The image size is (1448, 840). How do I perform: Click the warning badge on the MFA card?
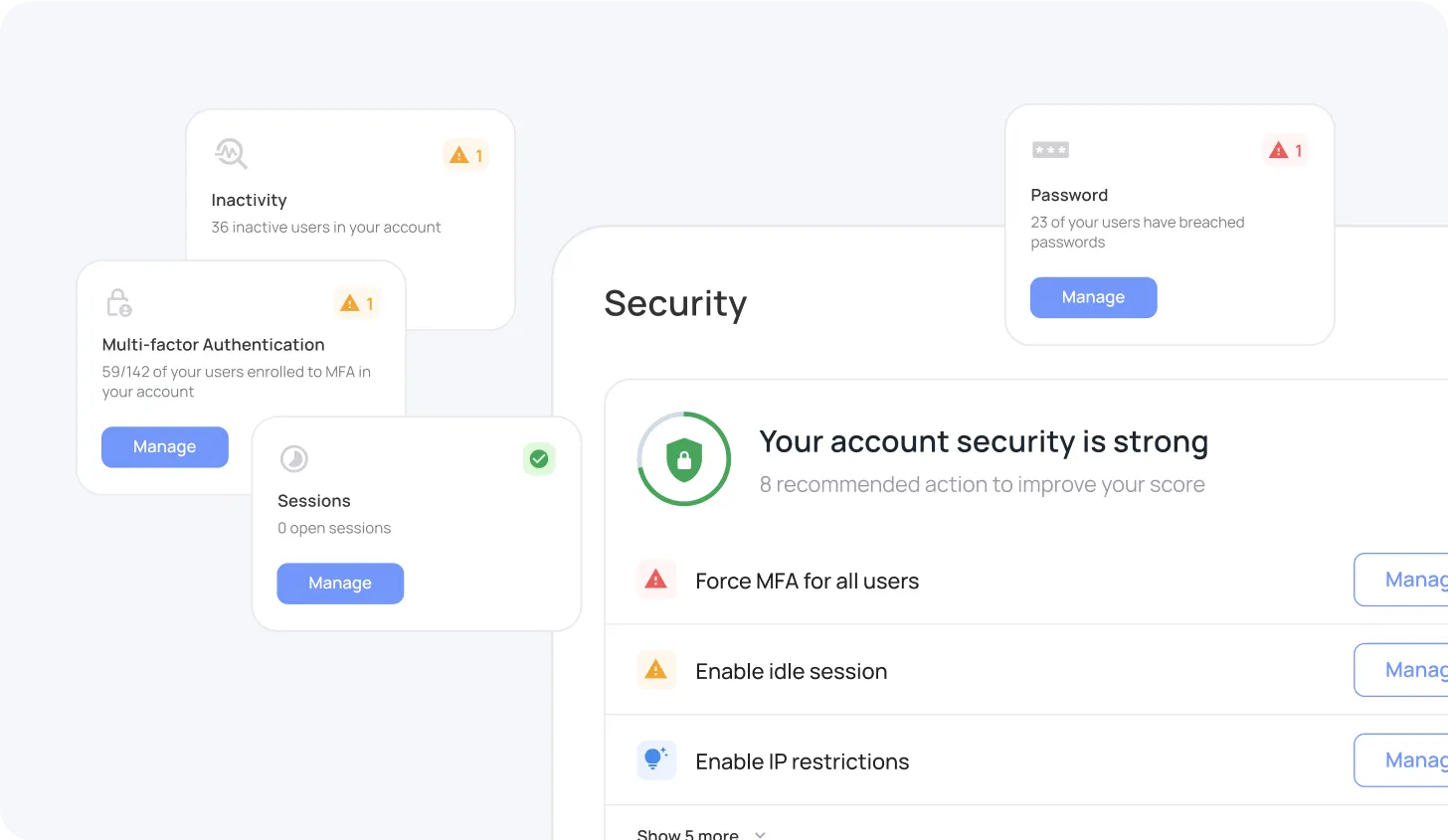coord(357,303)
